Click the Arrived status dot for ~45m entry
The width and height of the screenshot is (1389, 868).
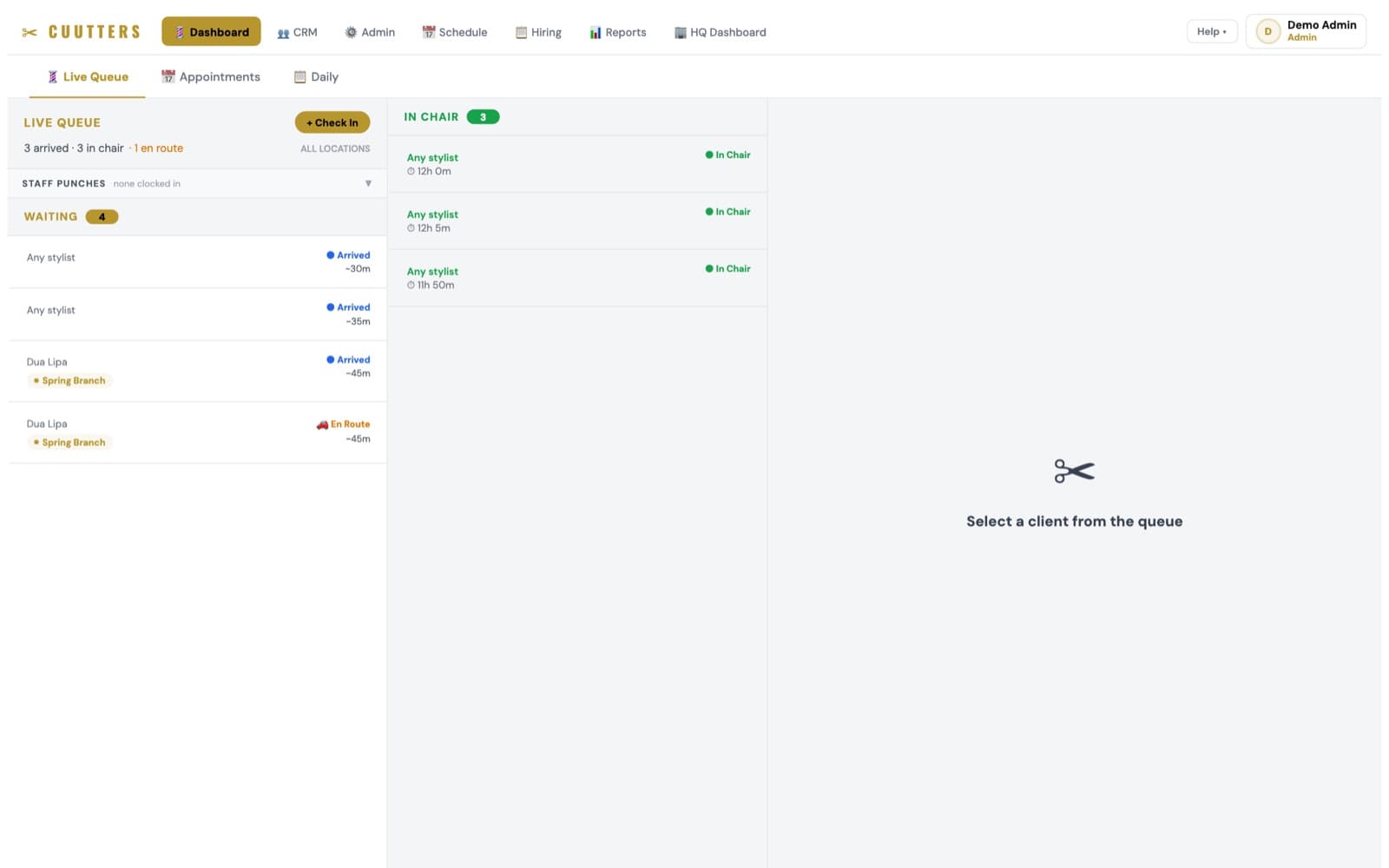330,359
